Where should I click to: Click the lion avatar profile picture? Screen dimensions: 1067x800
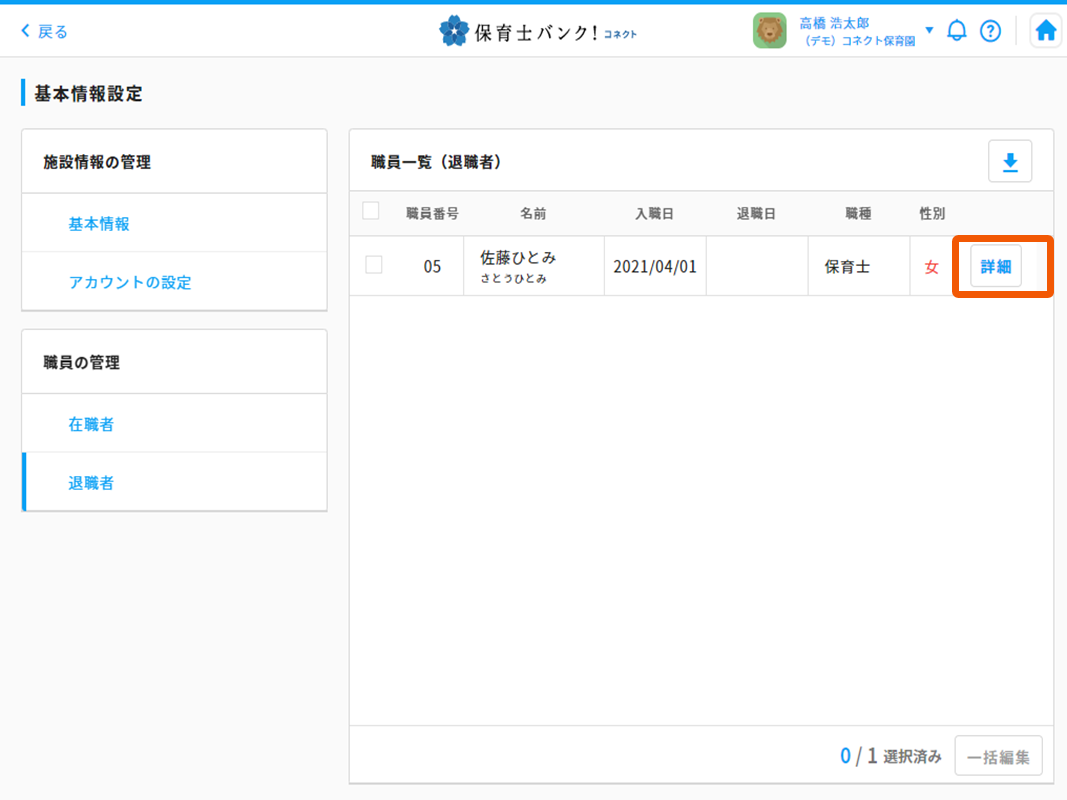tap(770, 31)
